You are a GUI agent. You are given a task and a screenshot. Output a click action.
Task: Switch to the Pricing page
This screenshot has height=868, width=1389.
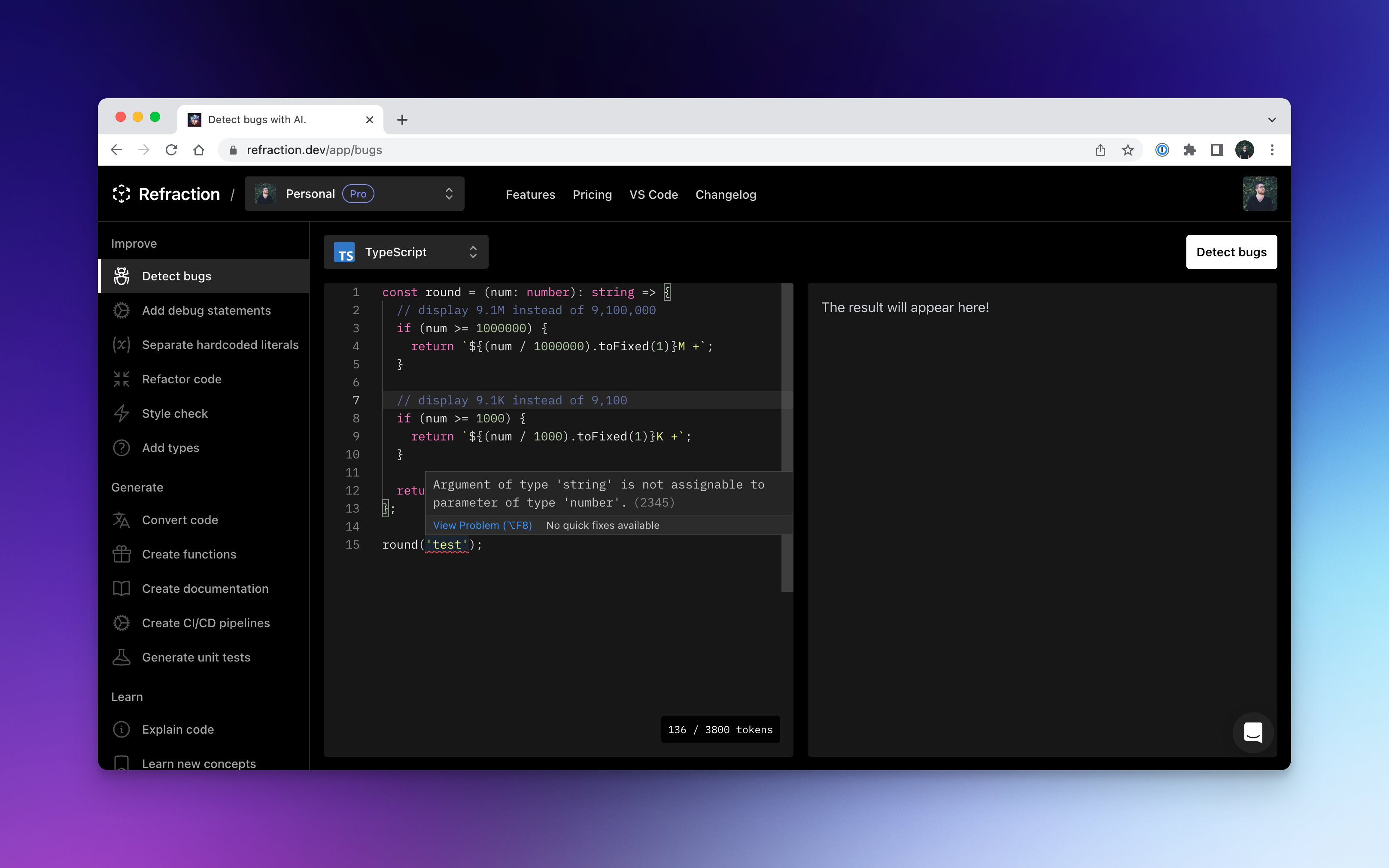[591, 194]
